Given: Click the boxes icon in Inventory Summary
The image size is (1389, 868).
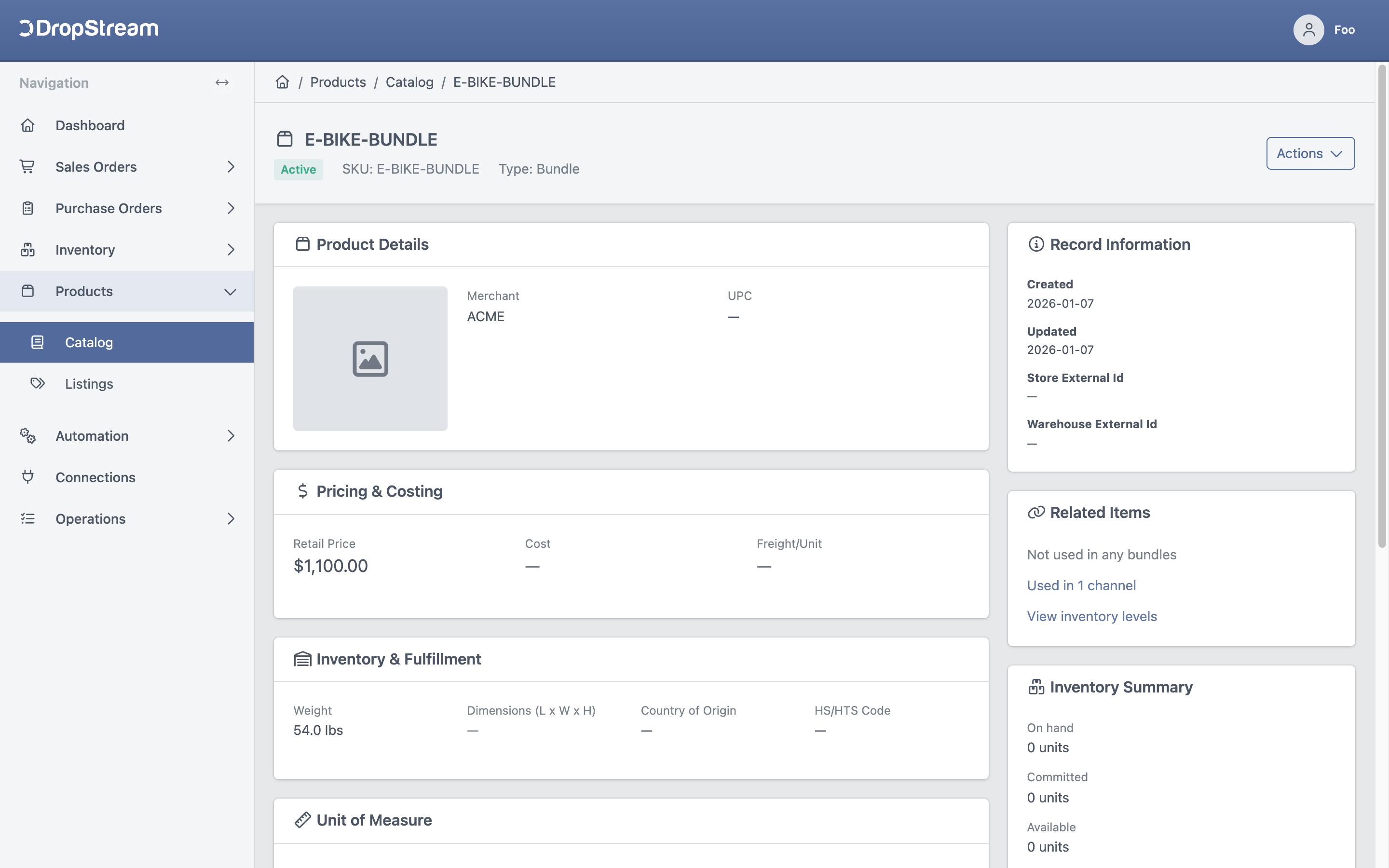Looking at the screenshot, I should click(x=1036, y=687).
